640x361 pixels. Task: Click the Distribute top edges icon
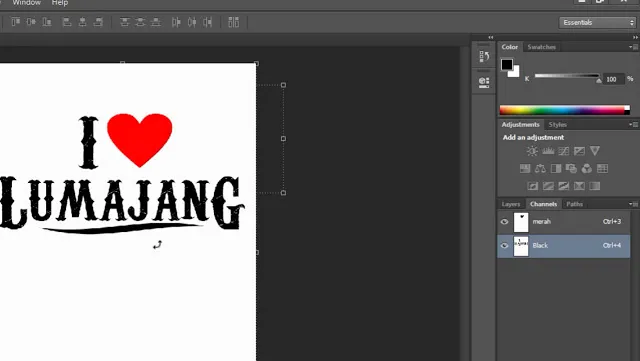coord(124,22)
